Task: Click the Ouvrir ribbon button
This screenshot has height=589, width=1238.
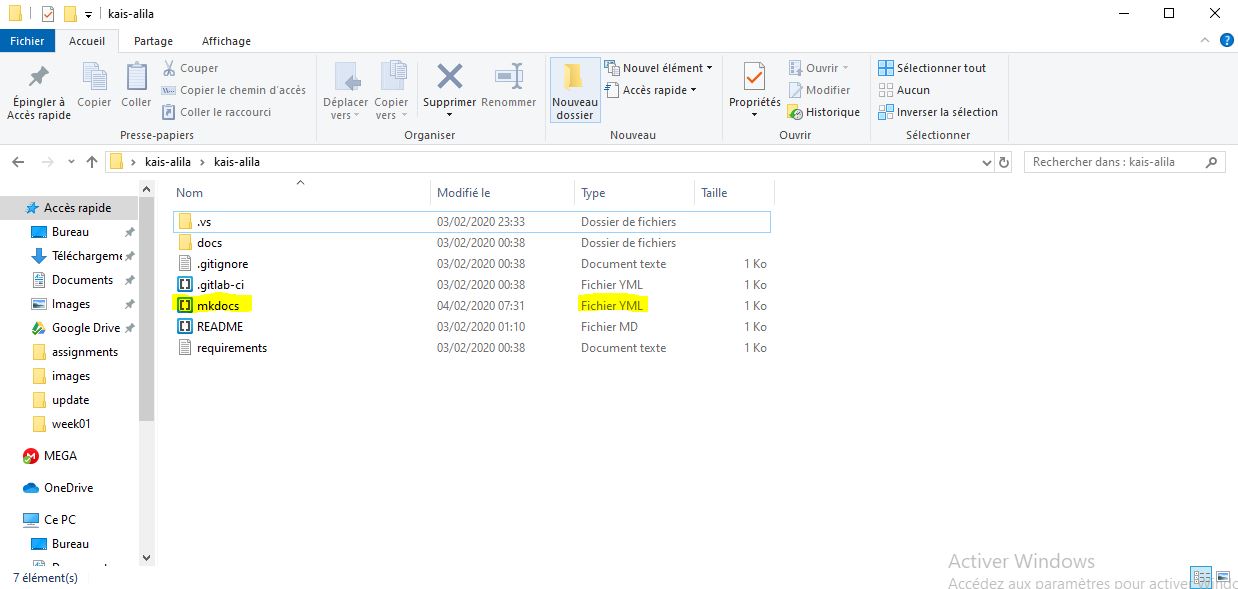Action: click(818, 68)
